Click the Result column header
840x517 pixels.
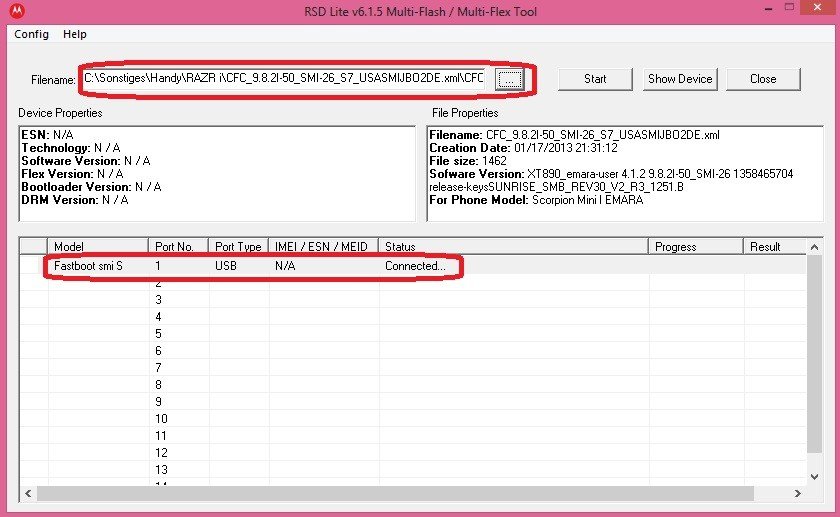[x=775, y=246]
